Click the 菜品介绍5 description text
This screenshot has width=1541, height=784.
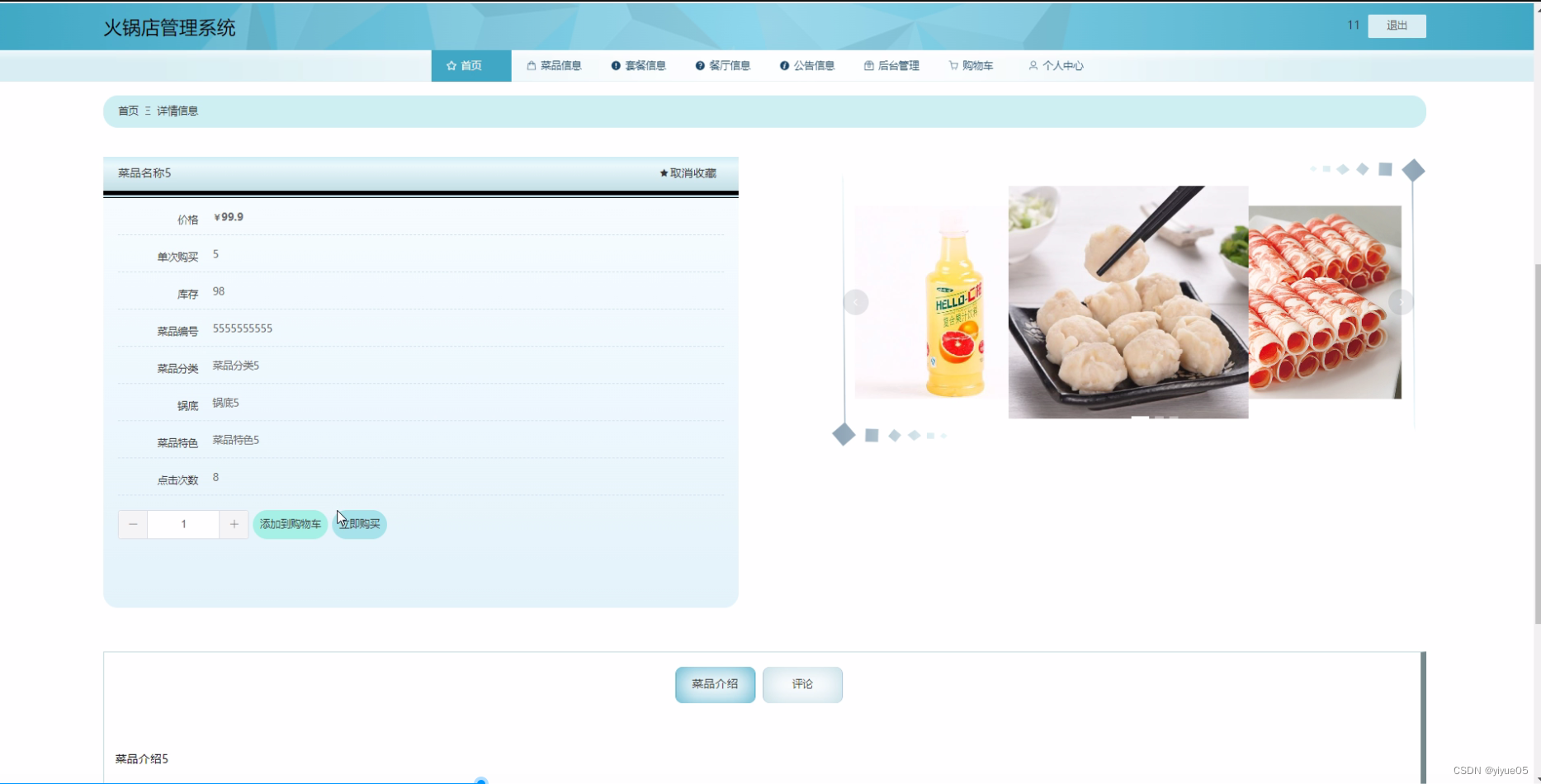141,759
